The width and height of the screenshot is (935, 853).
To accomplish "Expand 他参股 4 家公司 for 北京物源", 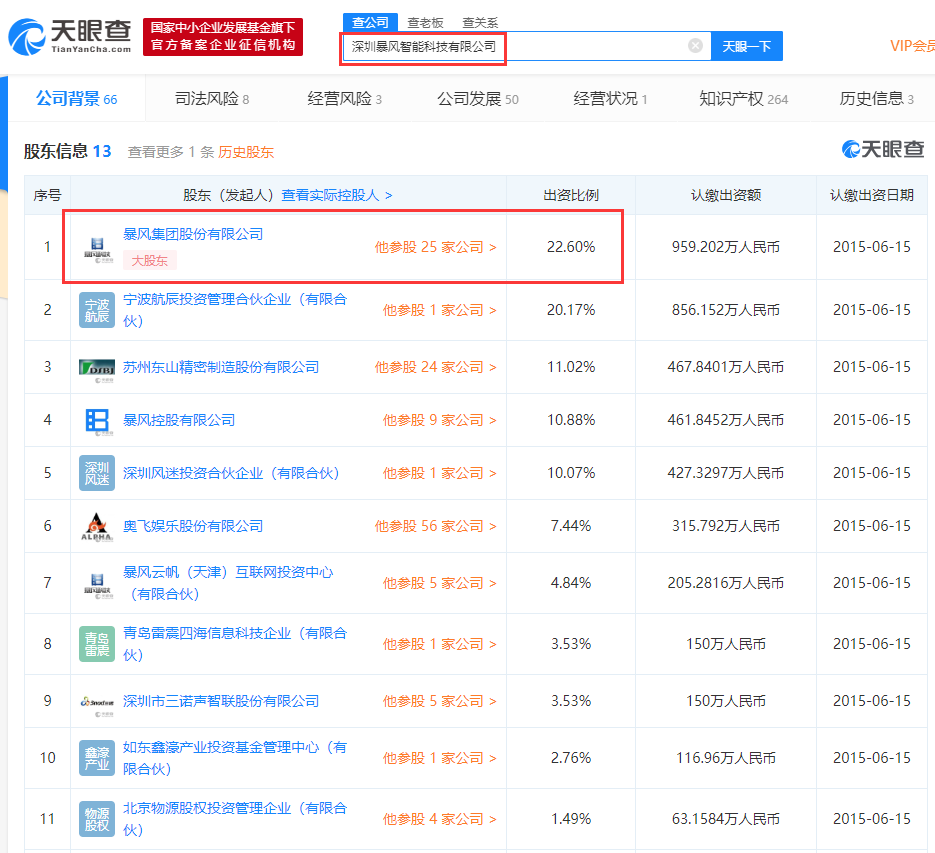I will [439, 819].
